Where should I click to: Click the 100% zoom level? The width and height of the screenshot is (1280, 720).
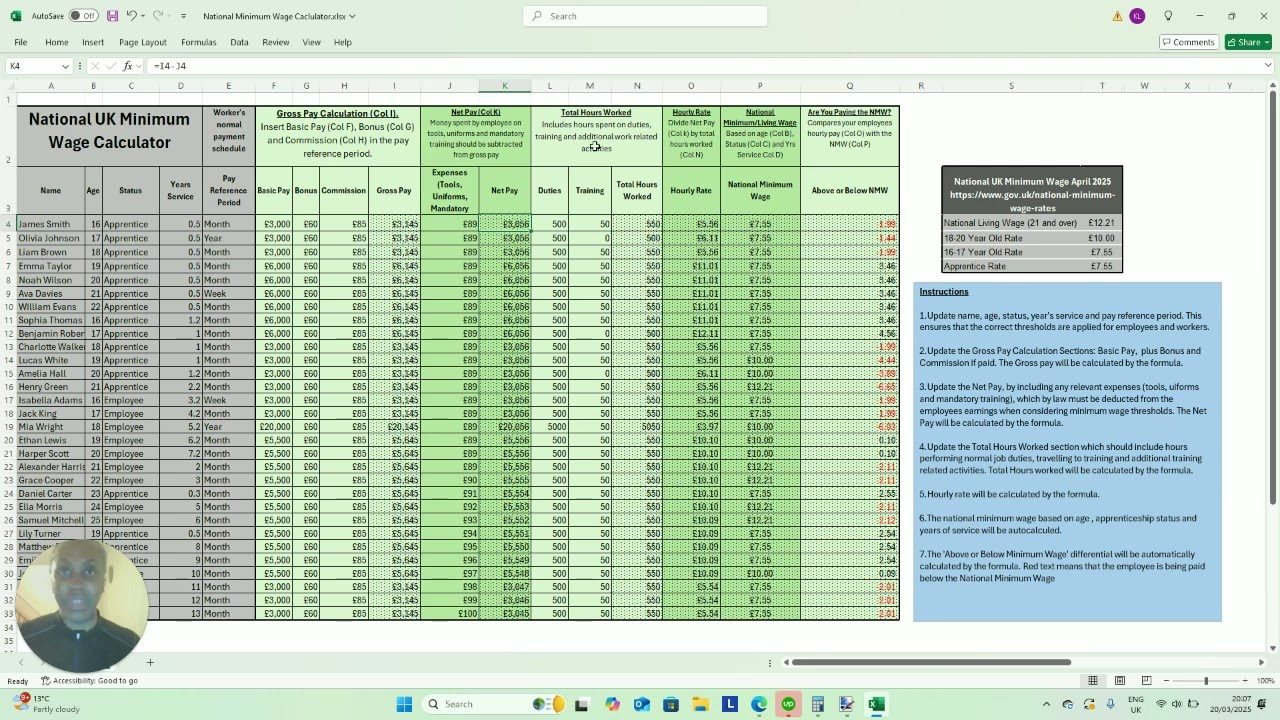click(x=1265, y=681)
